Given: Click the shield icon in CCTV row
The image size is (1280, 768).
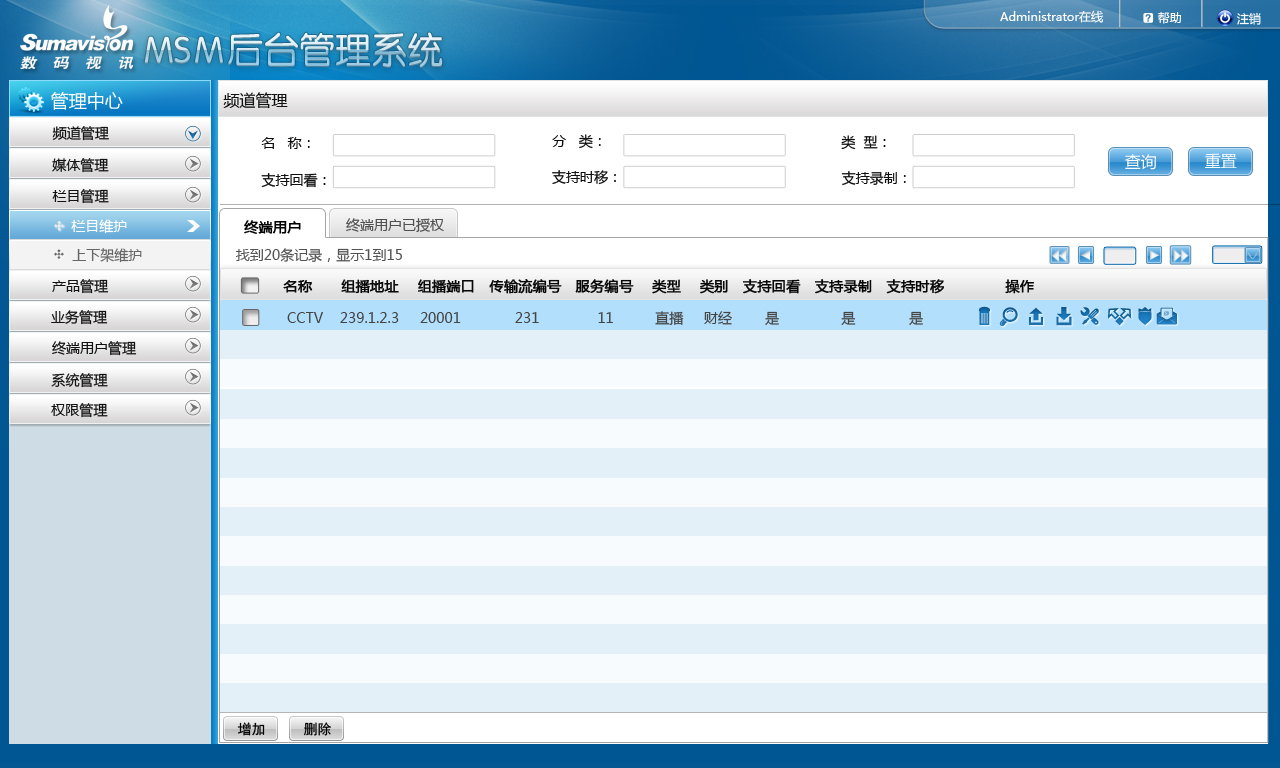Looking at the screenshot, I should pyautogui.click(x=1145, y=316).
